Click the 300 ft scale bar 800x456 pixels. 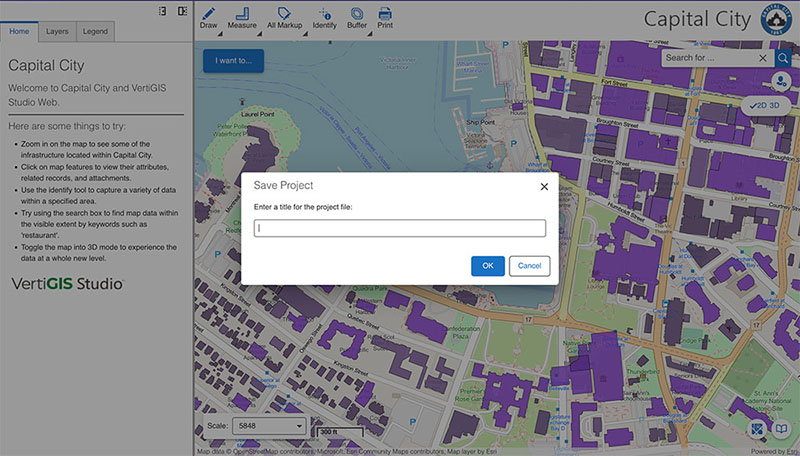[340, 432]
